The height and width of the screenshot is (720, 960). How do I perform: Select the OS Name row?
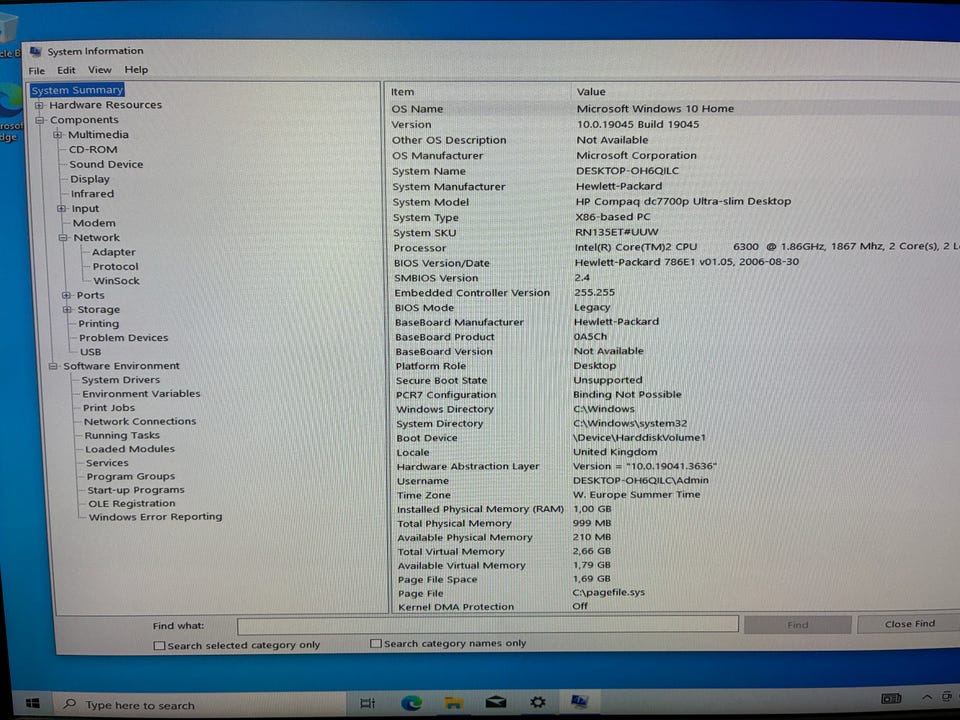coord(673,109)
